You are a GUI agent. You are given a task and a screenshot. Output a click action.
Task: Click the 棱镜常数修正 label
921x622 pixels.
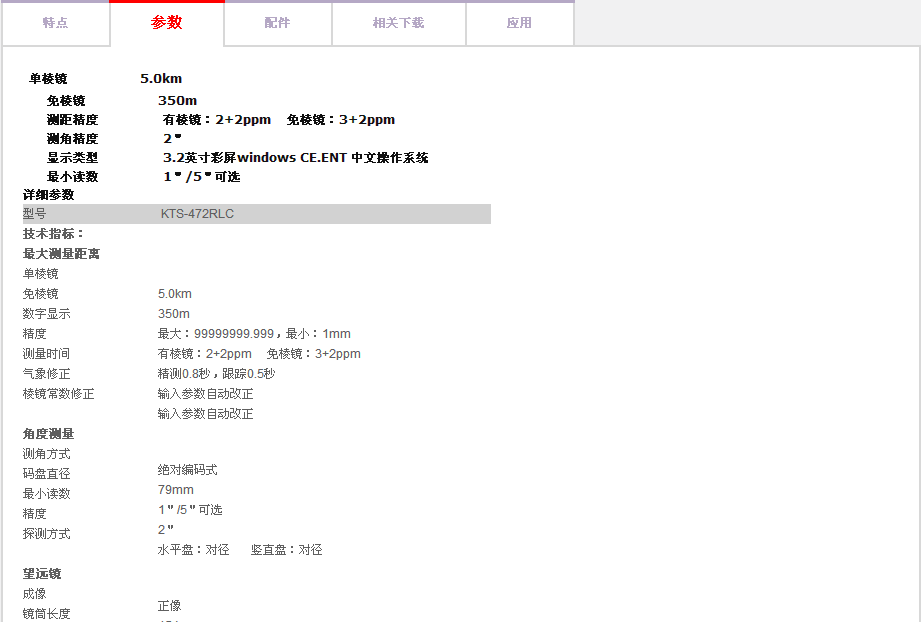tap(58, 394)
